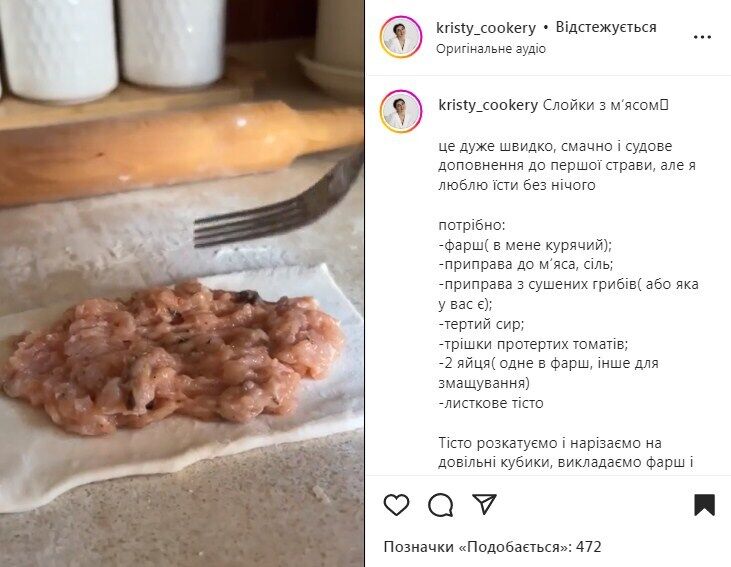
Task: Like the post with the heart icon
Action: (396, 505)
